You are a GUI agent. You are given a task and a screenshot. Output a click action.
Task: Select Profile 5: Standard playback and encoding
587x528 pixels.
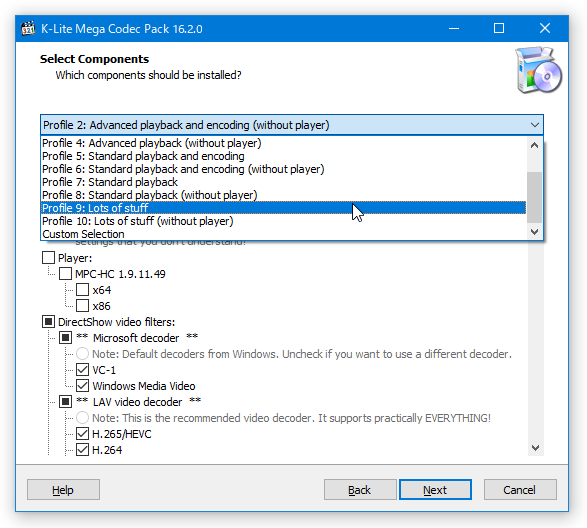click(x=283, y=156)
